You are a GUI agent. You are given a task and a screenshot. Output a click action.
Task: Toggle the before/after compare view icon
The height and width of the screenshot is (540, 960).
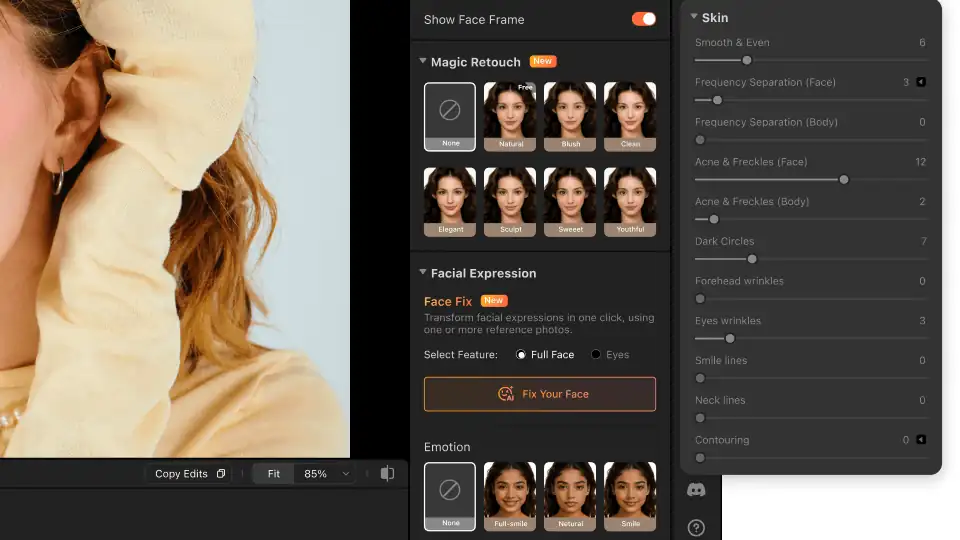pyautogui.click(x=387, y=473)
